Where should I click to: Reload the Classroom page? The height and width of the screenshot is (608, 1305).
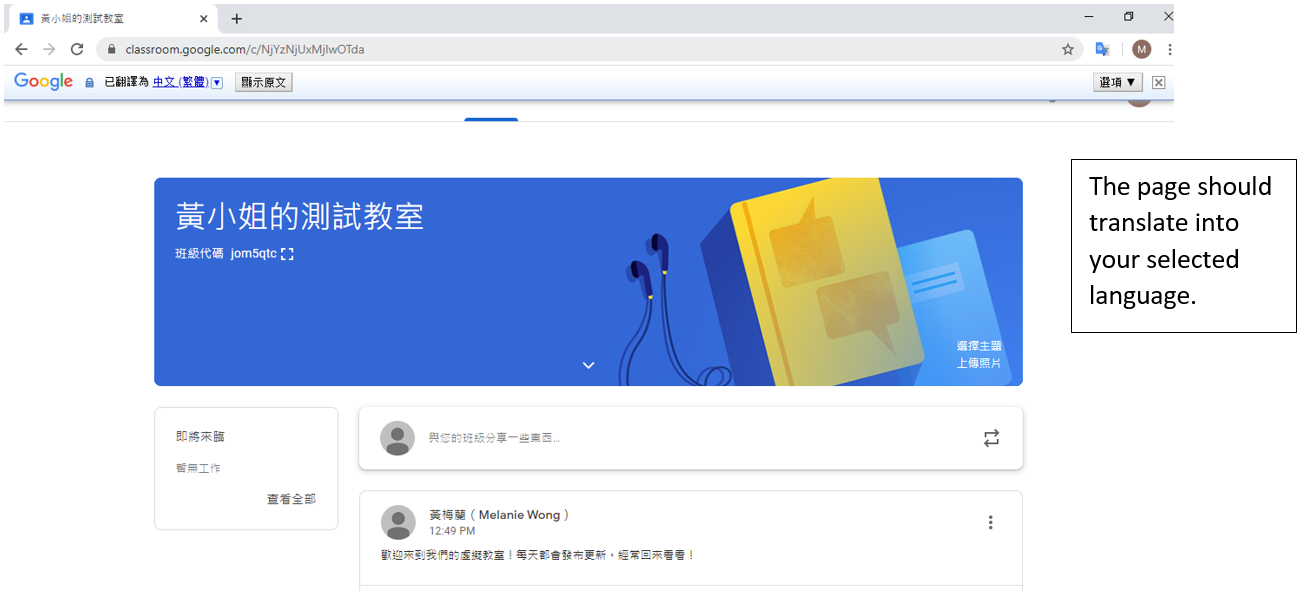point(77,49)
